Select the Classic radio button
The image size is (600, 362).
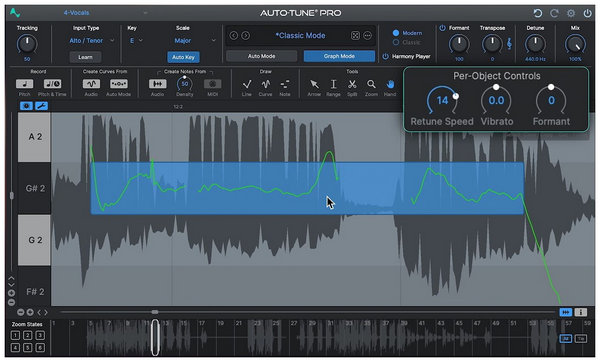pos(396,42)
